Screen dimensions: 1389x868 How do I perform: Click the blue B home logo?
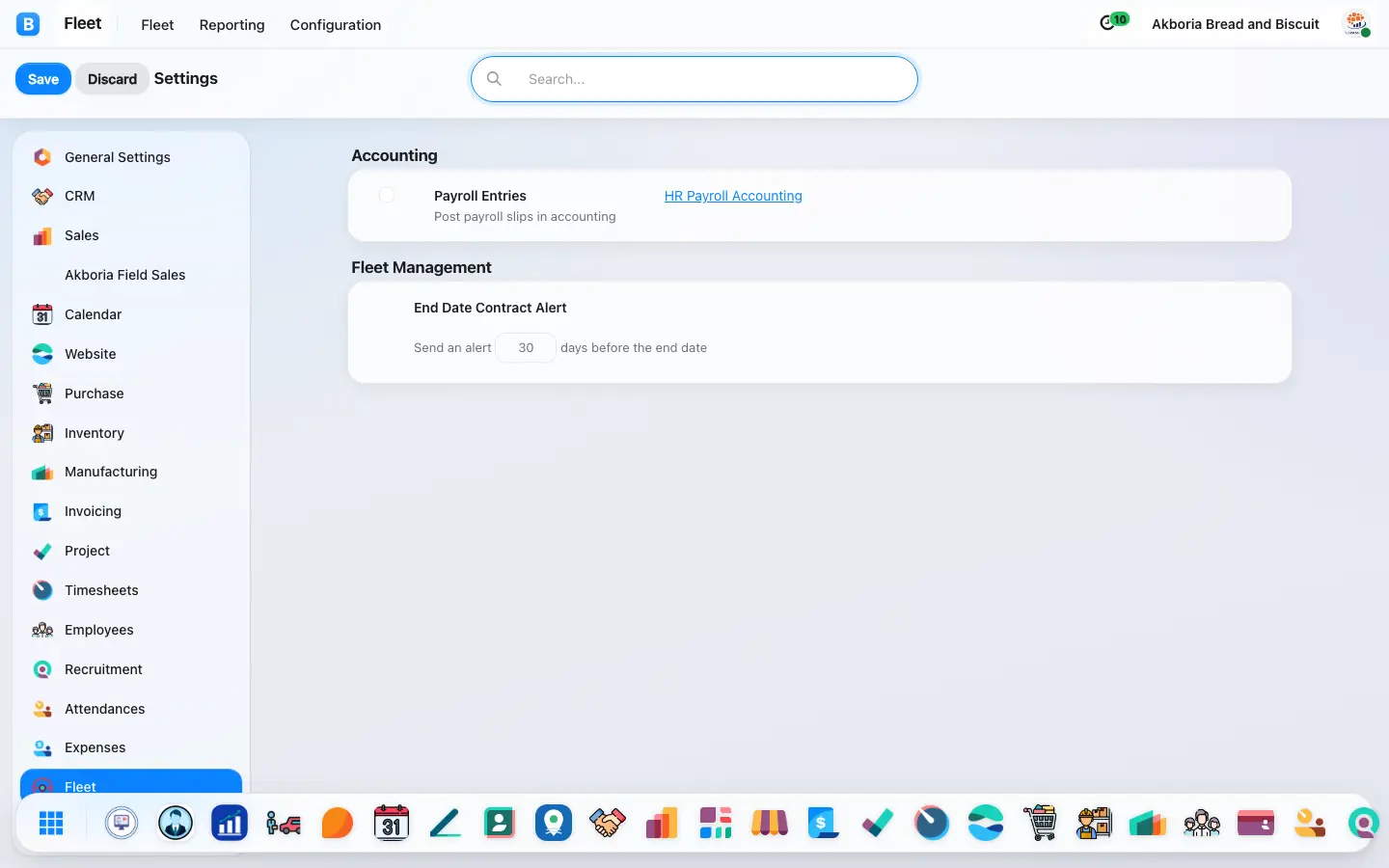[28, 24]
